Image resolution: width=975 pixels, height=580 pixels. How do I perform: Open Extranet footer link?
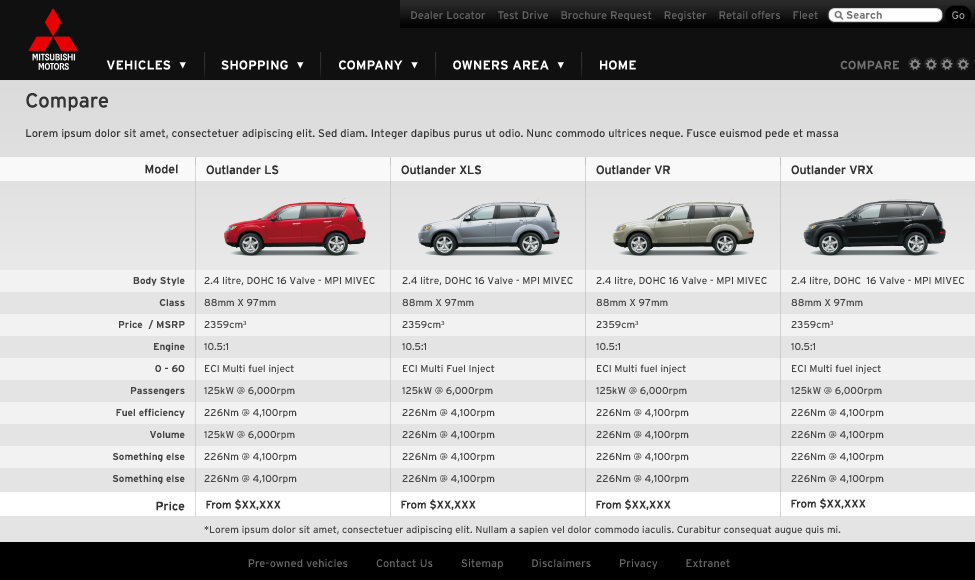tap(708, 563)
